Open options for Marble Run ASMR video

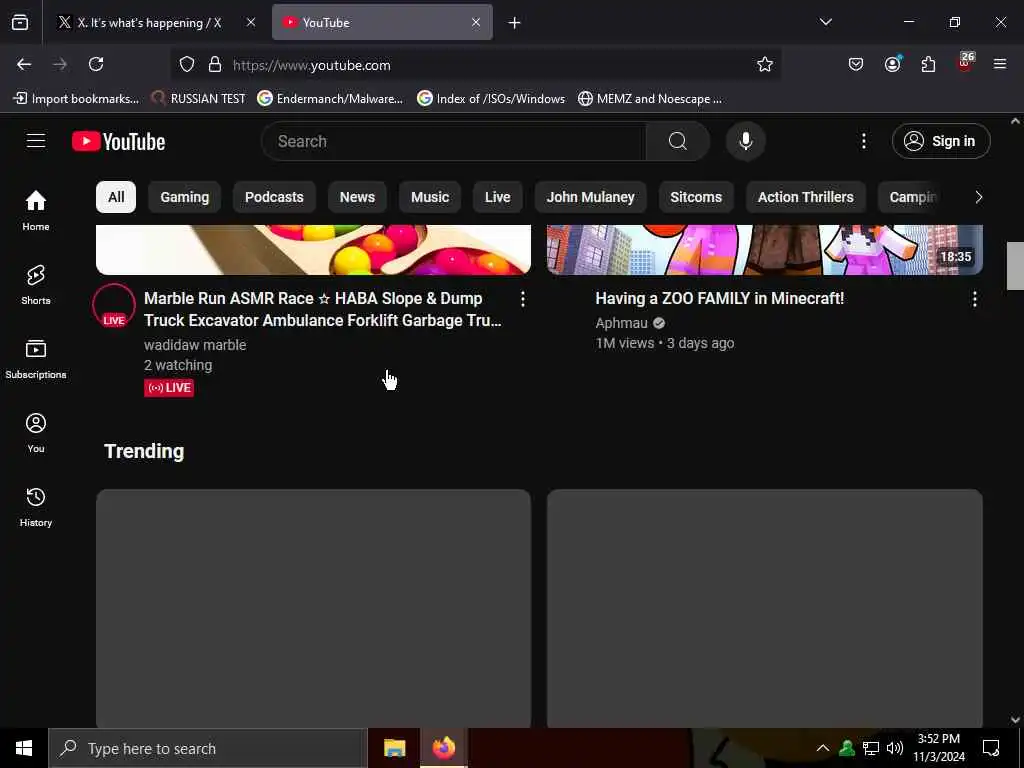[x=522, y=299]
